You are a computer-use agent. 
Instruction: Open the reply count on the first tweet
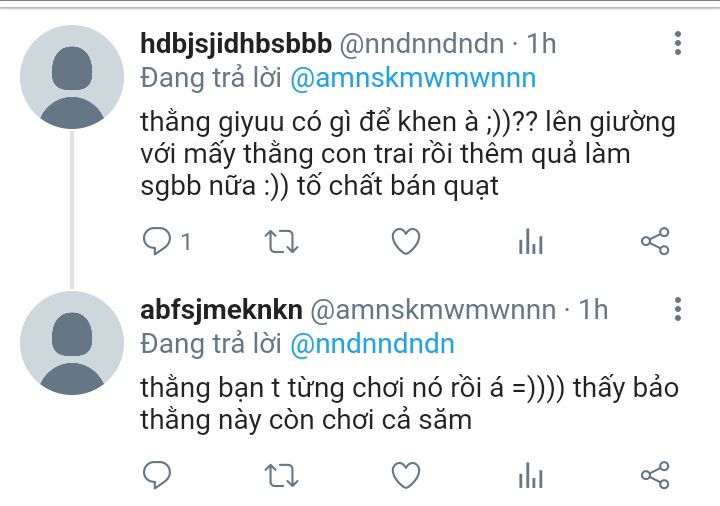[186, 242]
